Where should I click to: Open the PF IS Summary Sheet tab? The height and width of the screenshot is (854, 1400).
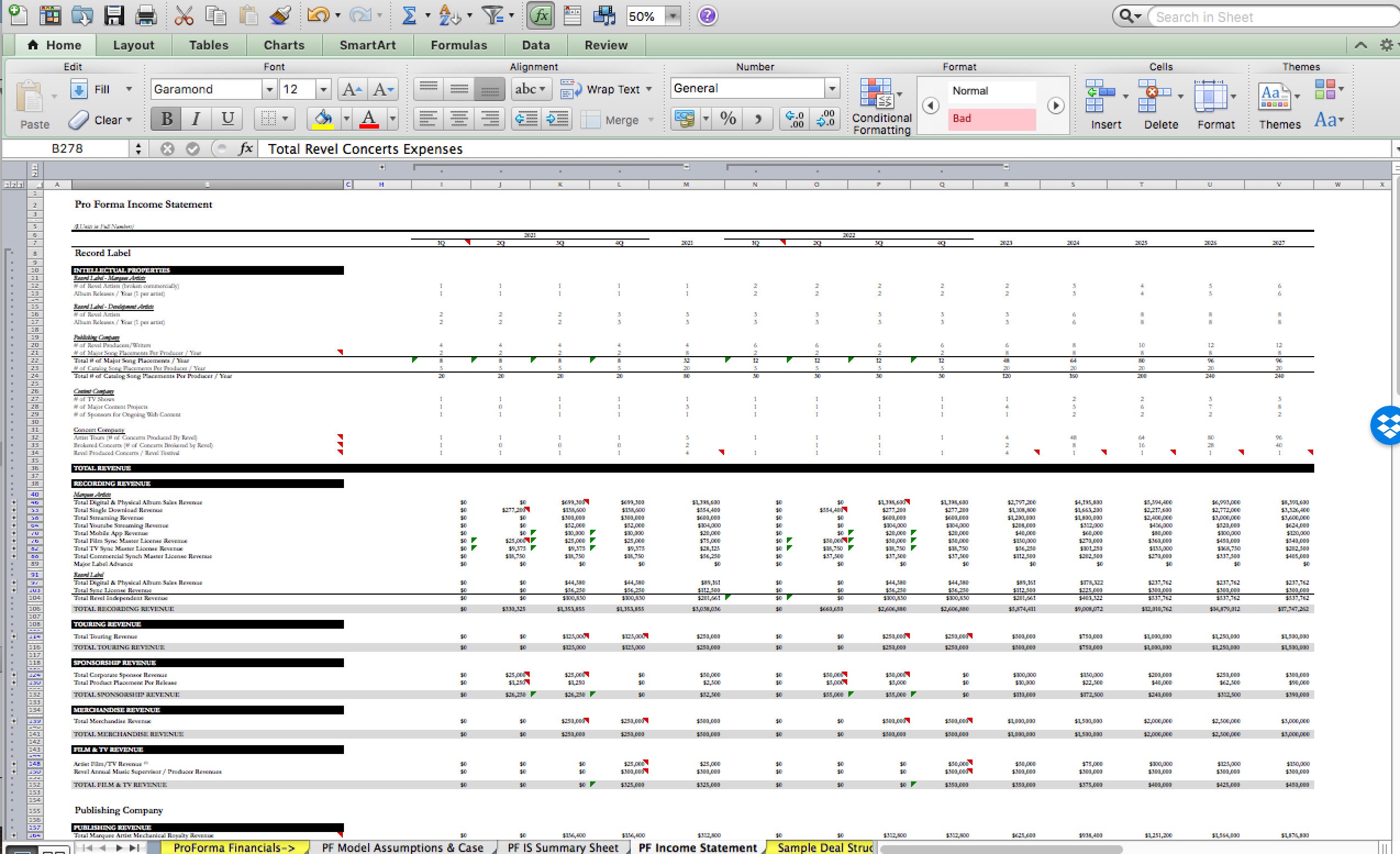coord(562,847)
